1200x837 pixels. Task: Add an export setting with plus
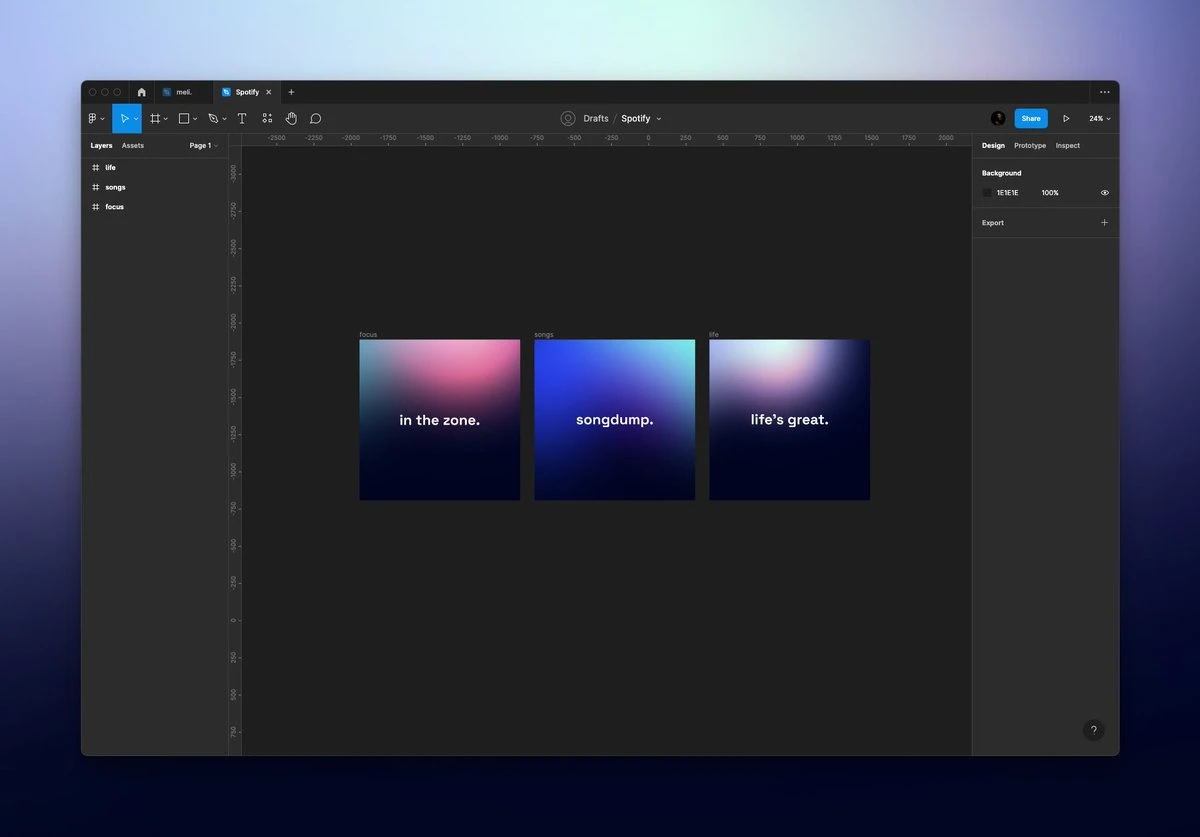point(1104,223)
